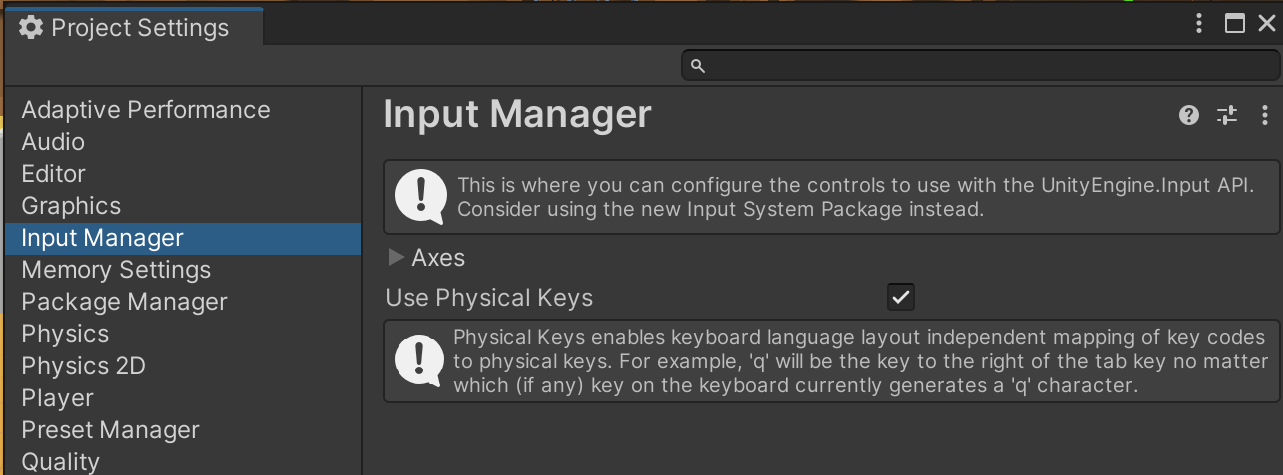Maximize the Project Settings window

[x=1235, y=25]
